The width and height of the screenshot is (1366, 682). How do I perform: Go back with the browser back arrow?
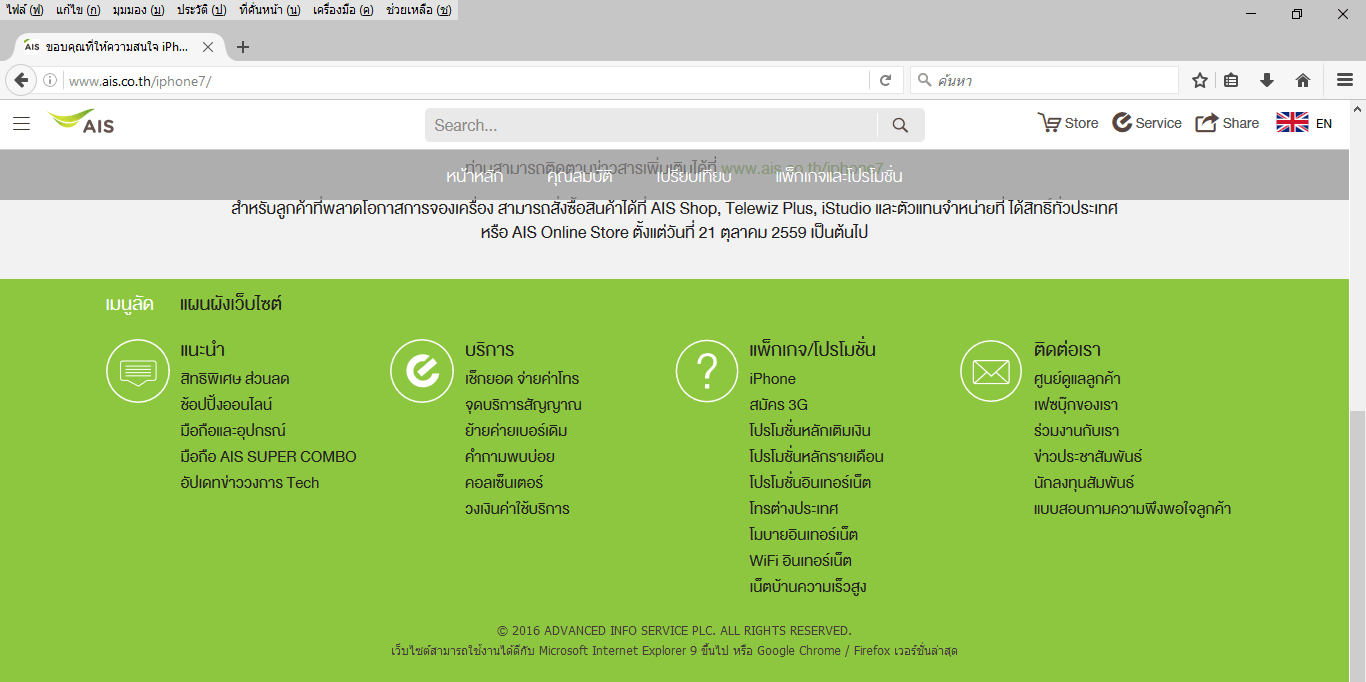(21, 80)
